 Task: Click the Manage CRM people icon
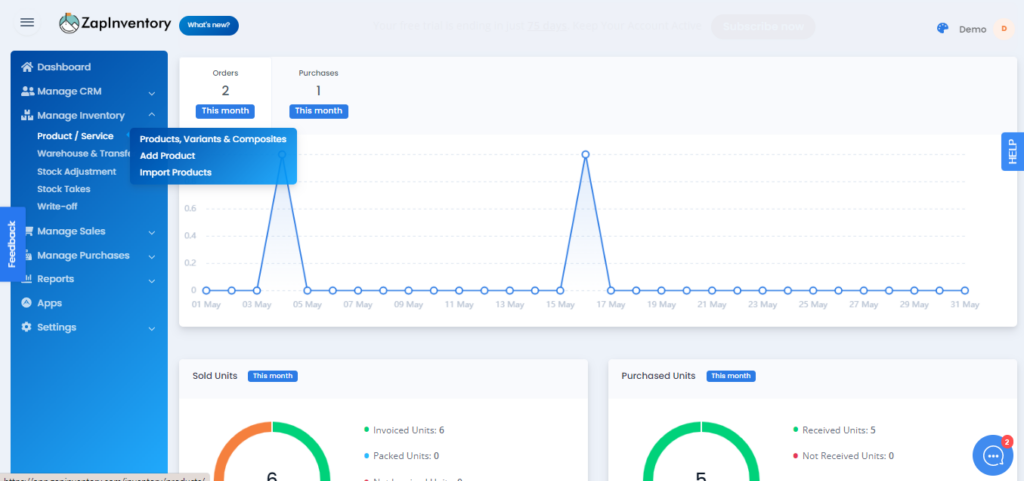(27, 91)
